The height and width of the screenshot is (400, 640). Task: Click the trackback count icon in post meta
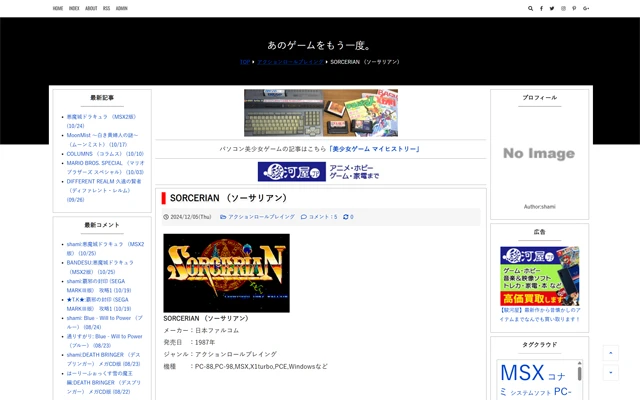coord(349,217)
